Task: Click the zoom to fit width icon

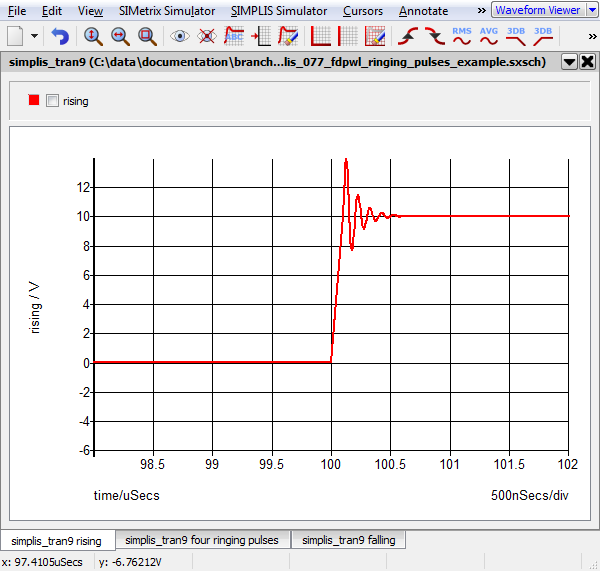Action: (x=120, y=36)
